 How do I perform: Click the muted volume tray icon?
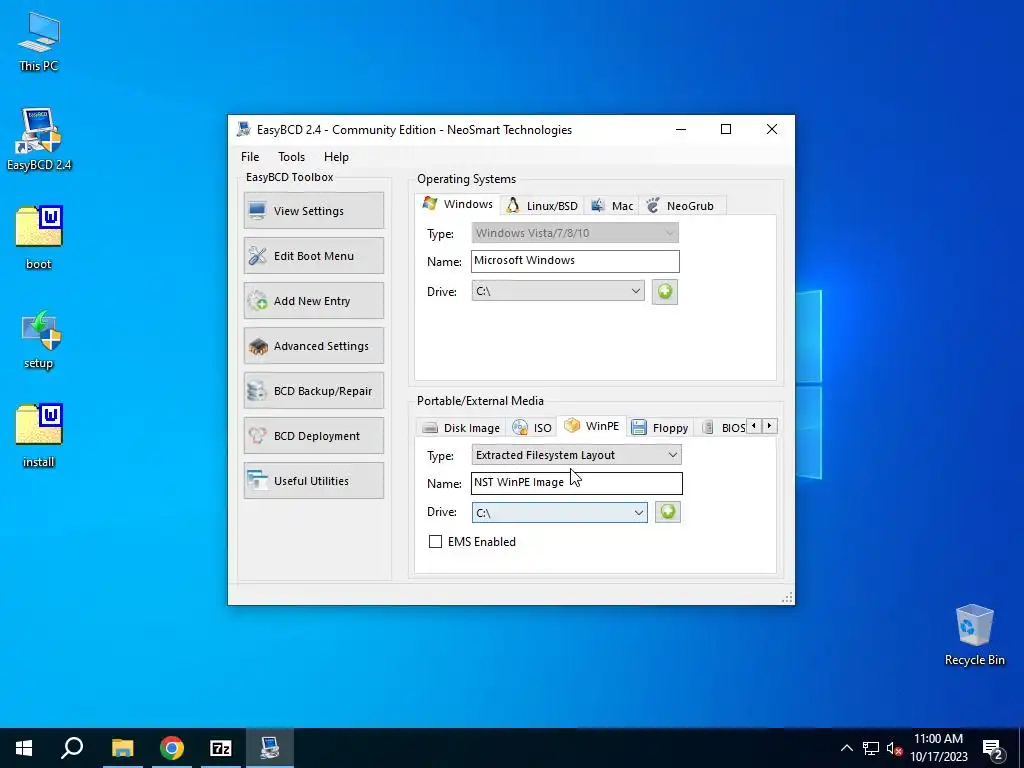894,748
